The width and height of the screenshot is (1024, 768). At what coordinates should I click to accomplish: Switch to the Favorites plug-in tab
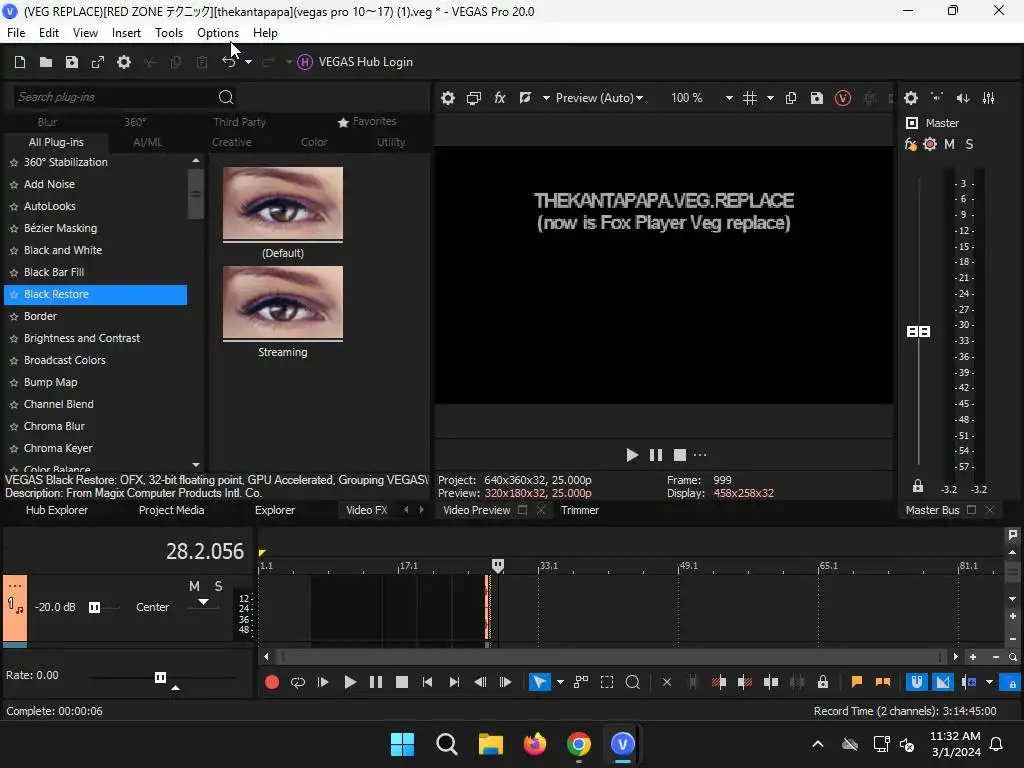tap(367, 121)
